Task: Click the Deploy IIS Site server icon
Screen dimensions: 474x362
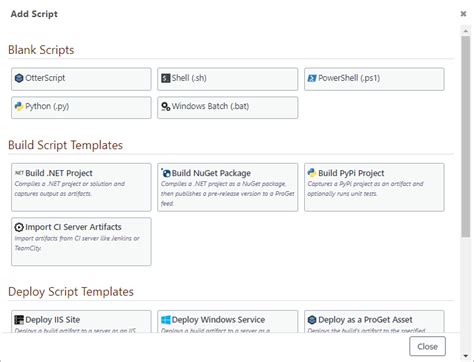Action: pyautogui.click(x=19, y=320)
